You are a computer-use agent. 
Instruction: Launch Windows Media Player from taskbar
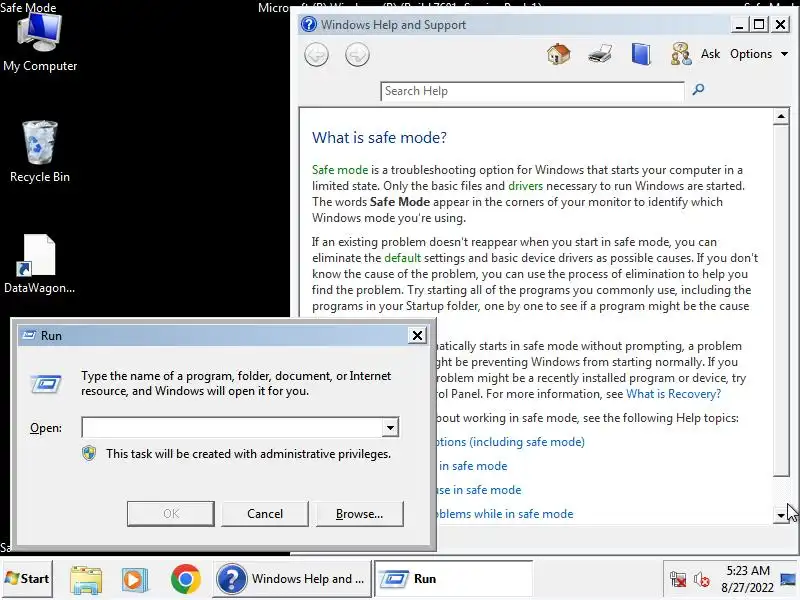[x=135, y=580]
